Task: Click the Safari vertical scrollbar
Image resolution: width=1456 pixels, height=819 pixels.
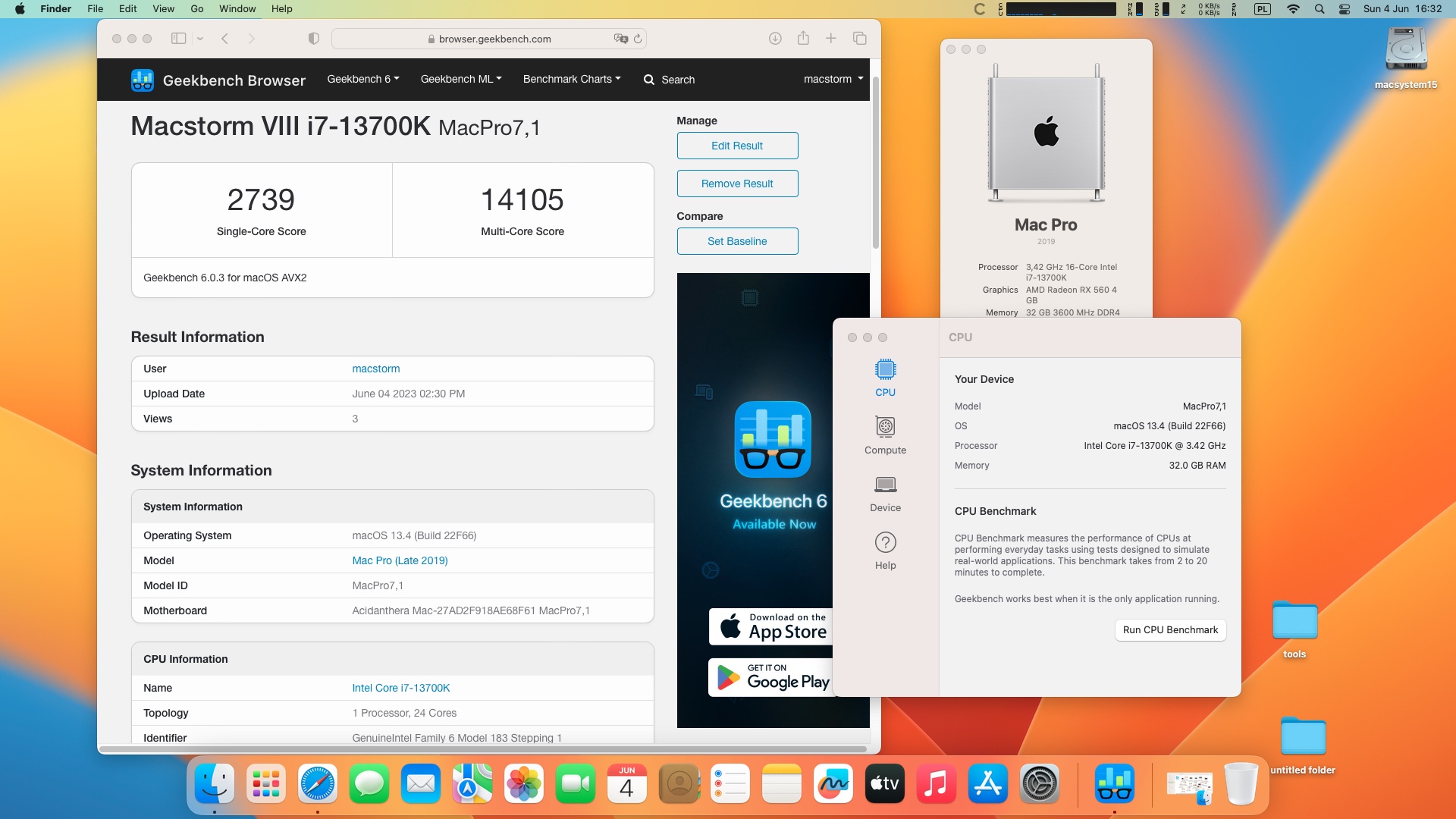Action: click(x=875, y=163)
